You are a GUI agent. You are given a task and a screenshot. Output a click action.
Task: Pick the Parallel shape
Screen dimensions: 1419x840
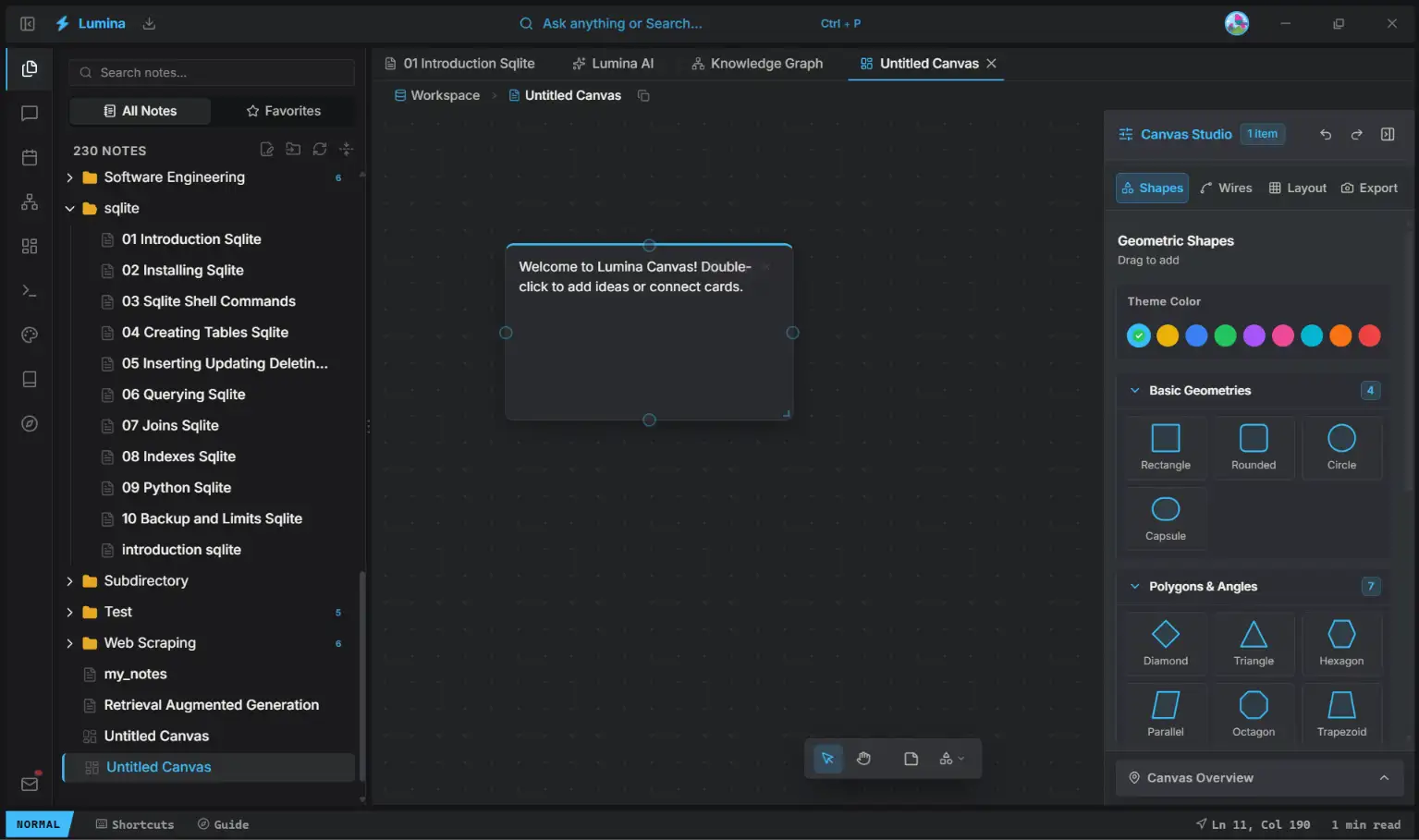coord(1165,713)
